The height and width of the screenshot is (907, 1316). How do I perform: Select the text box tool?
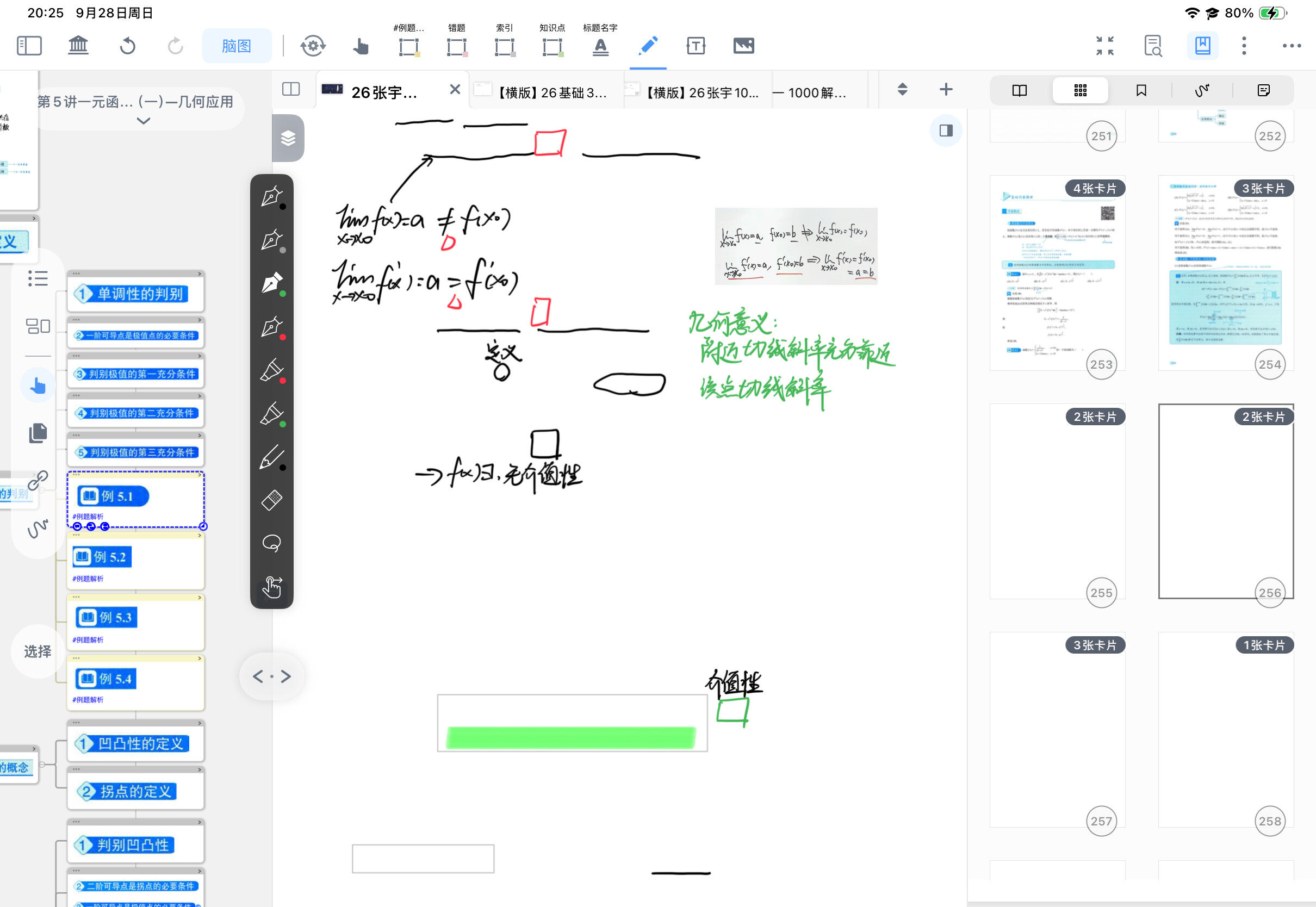(x=696, y=46)
